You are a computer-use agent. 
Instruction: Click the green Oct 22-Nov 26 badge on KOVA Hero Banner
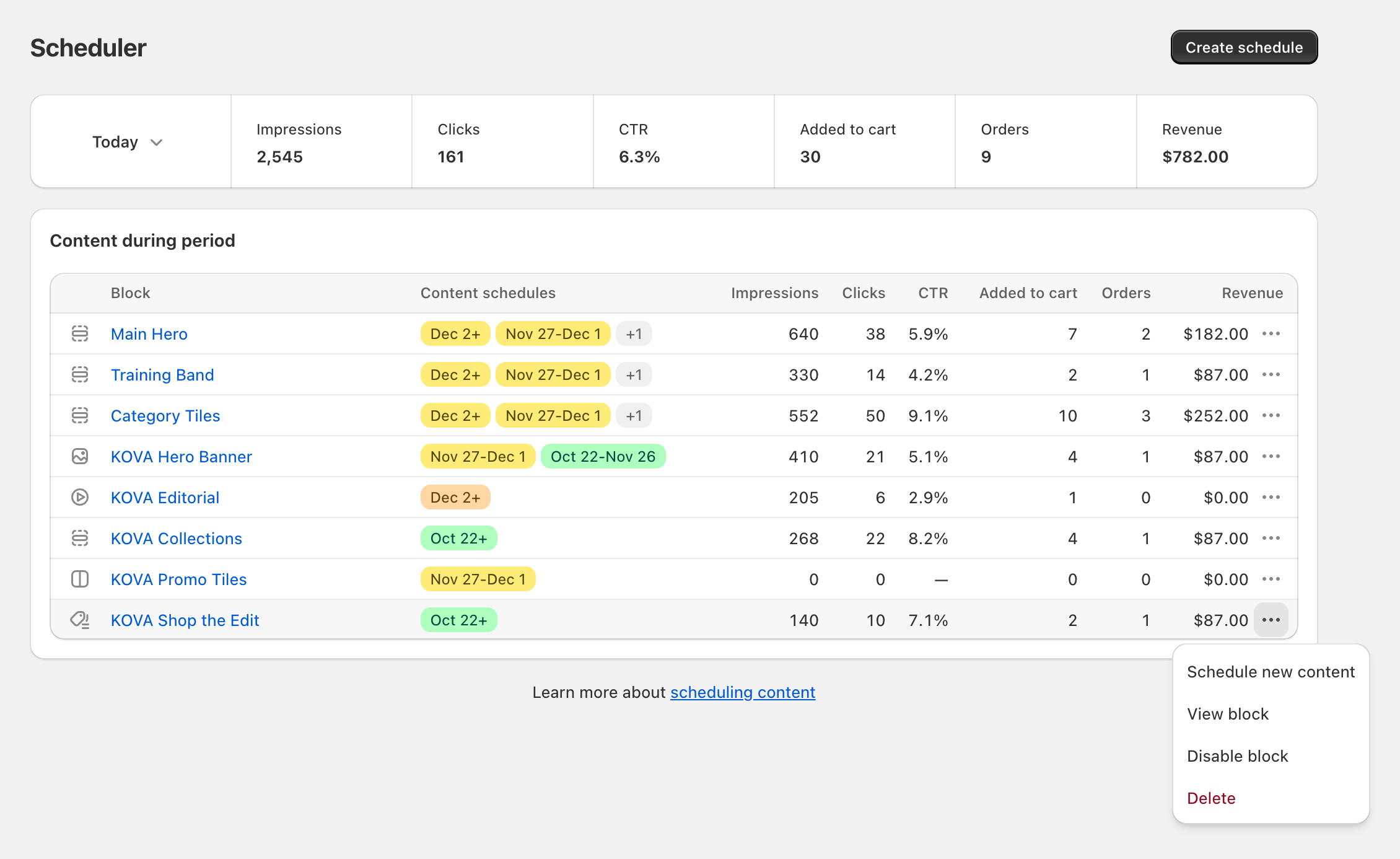point(603,456)
